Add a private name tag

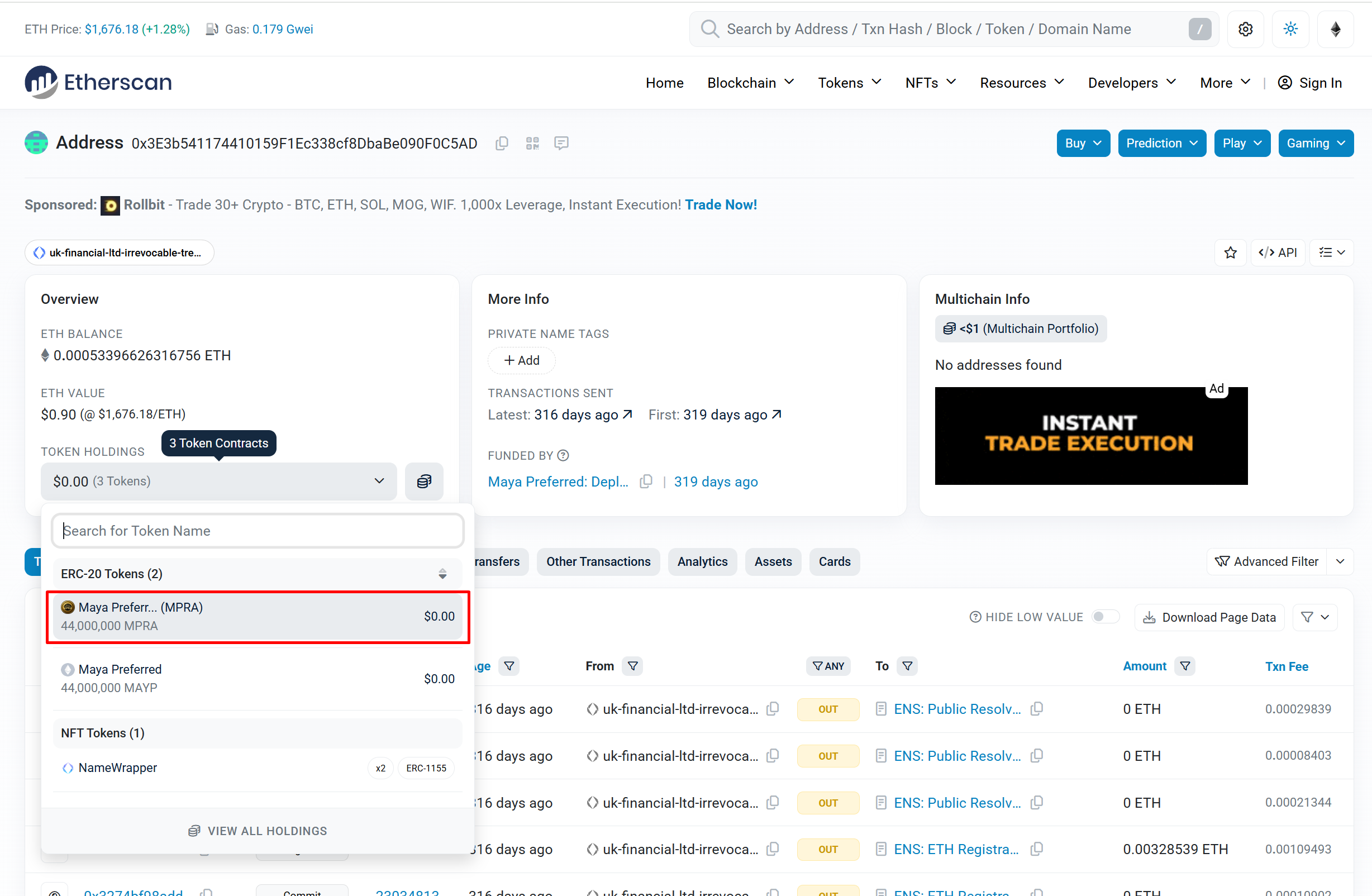tap(521, 360)
